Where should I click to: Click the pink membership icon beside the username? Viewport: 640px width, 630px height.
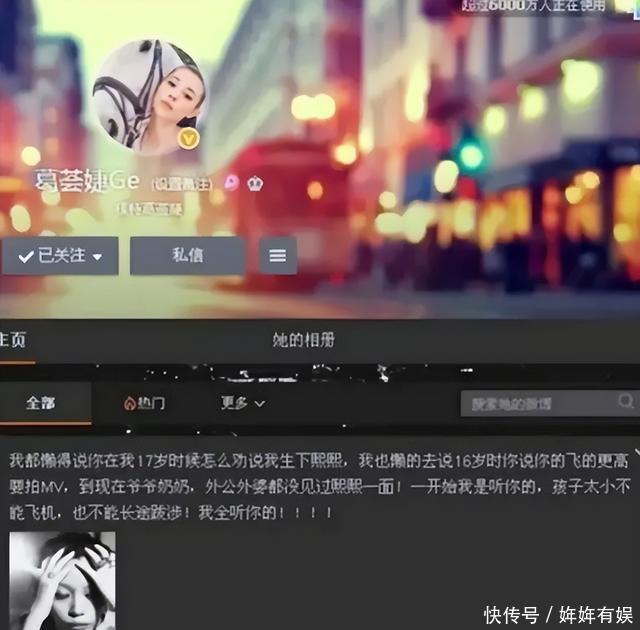point(231,183)
